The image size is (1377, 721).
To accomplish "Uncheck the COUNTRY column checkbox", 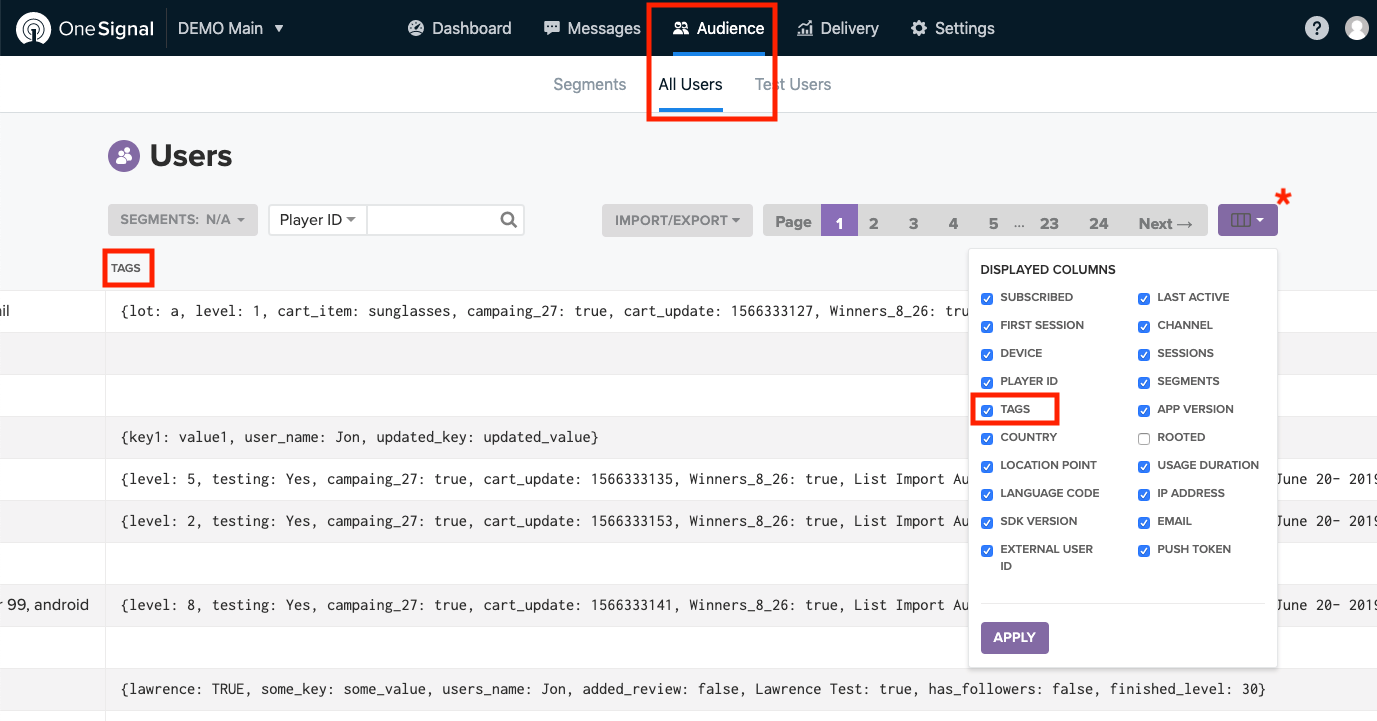I will point(987,438).
